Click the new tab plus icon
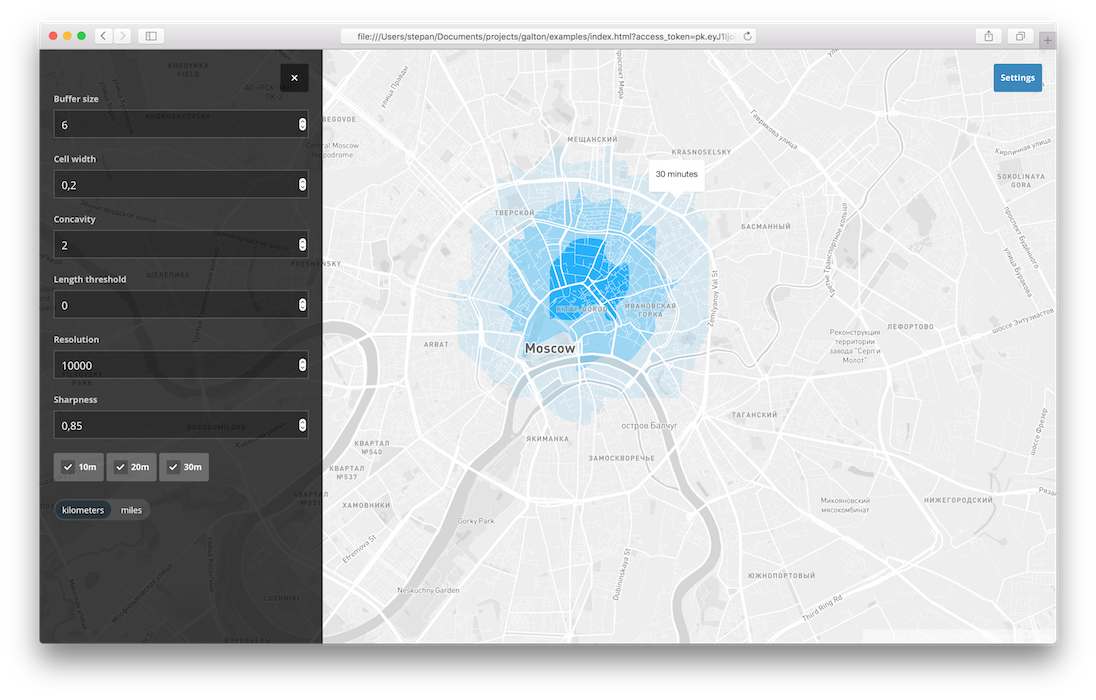The height and width of the screenshot is (700, 1096). coord(1047,41)
